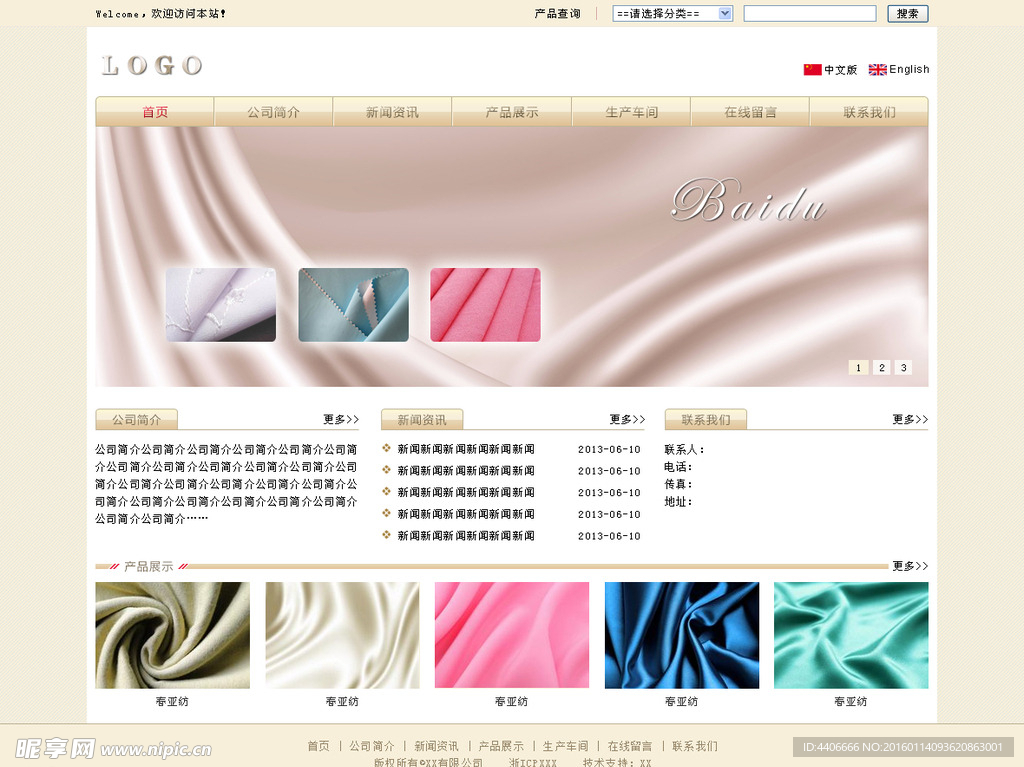Click 春亚纺 label under beige fabric
Viewport: 1024px width, 767px height.
pyautogui.click(x=172, y=702)
